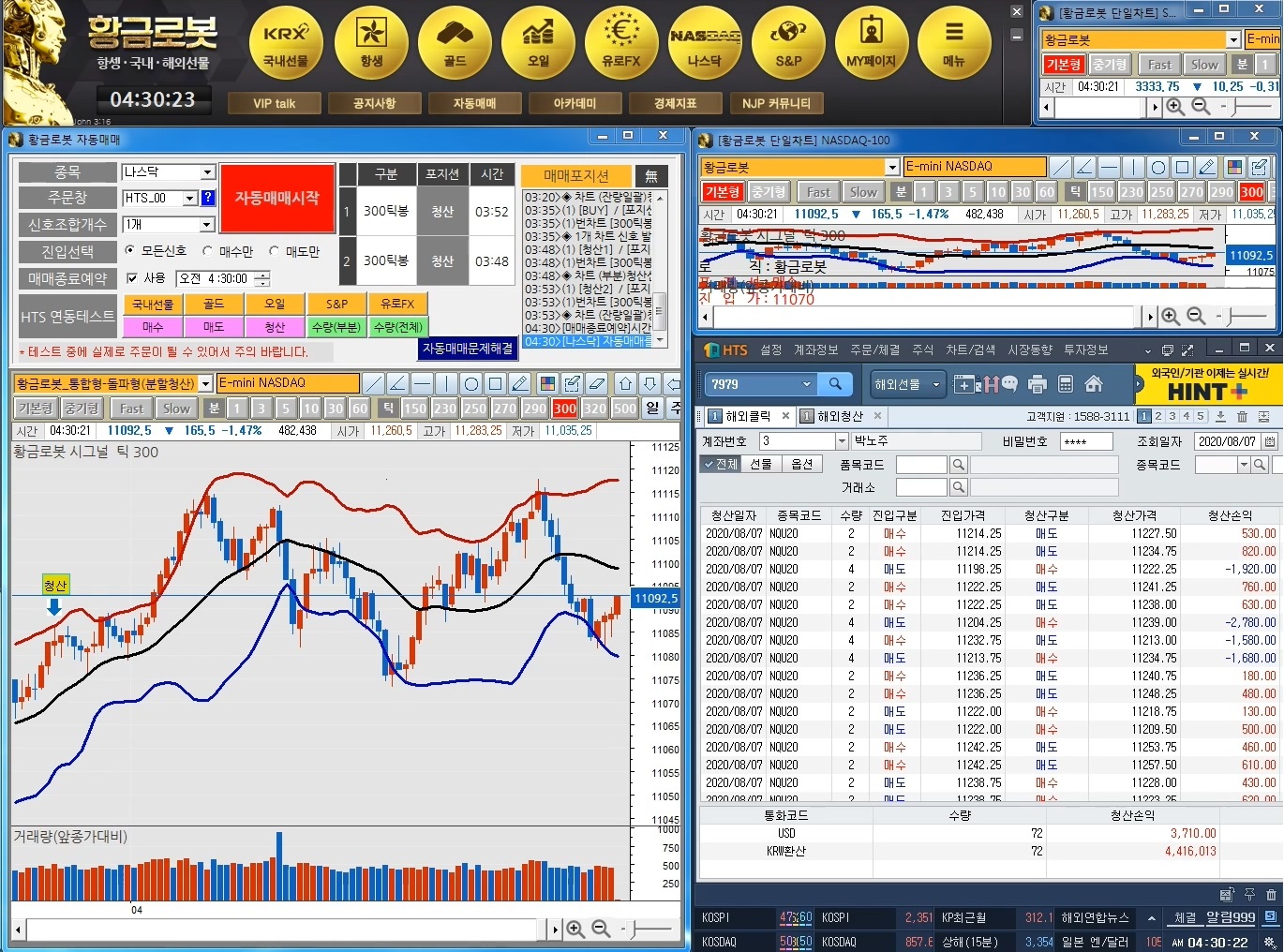Select pencil tool in main chart toolbar
Image resolution: width=1284 pixels, height=952 pixels.
coord(519,383)
